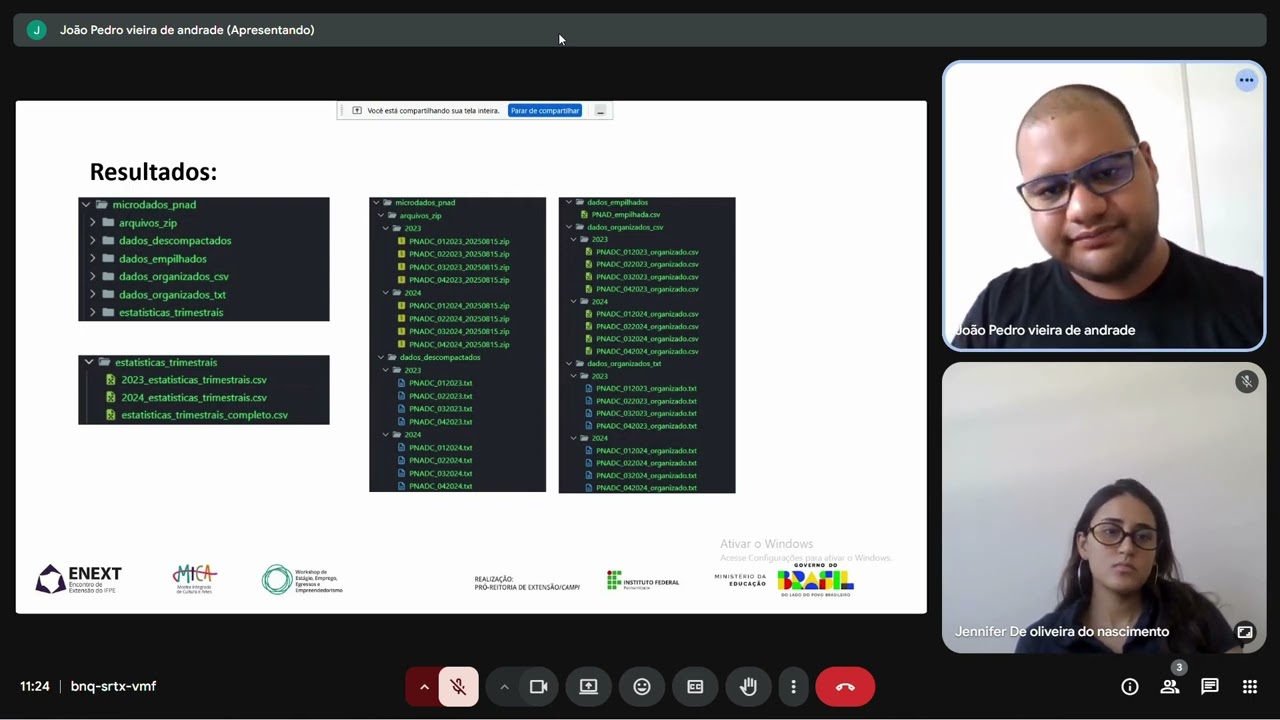Select PNADC_012023_20250815.zip file
1280x720 pixels.
459,242
